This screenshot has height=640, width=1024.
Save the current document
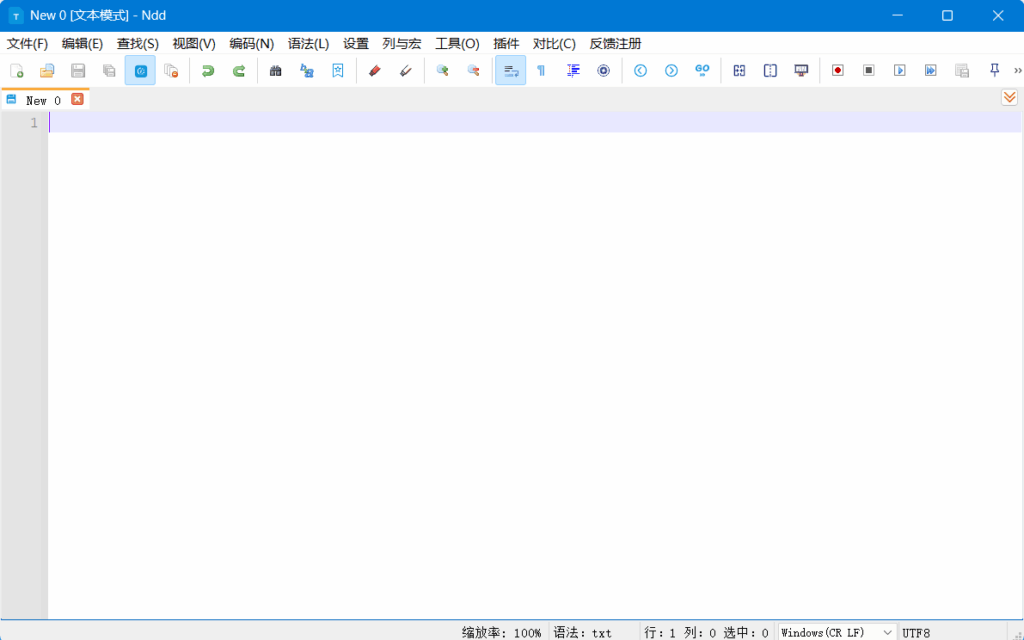coord(78,70)
